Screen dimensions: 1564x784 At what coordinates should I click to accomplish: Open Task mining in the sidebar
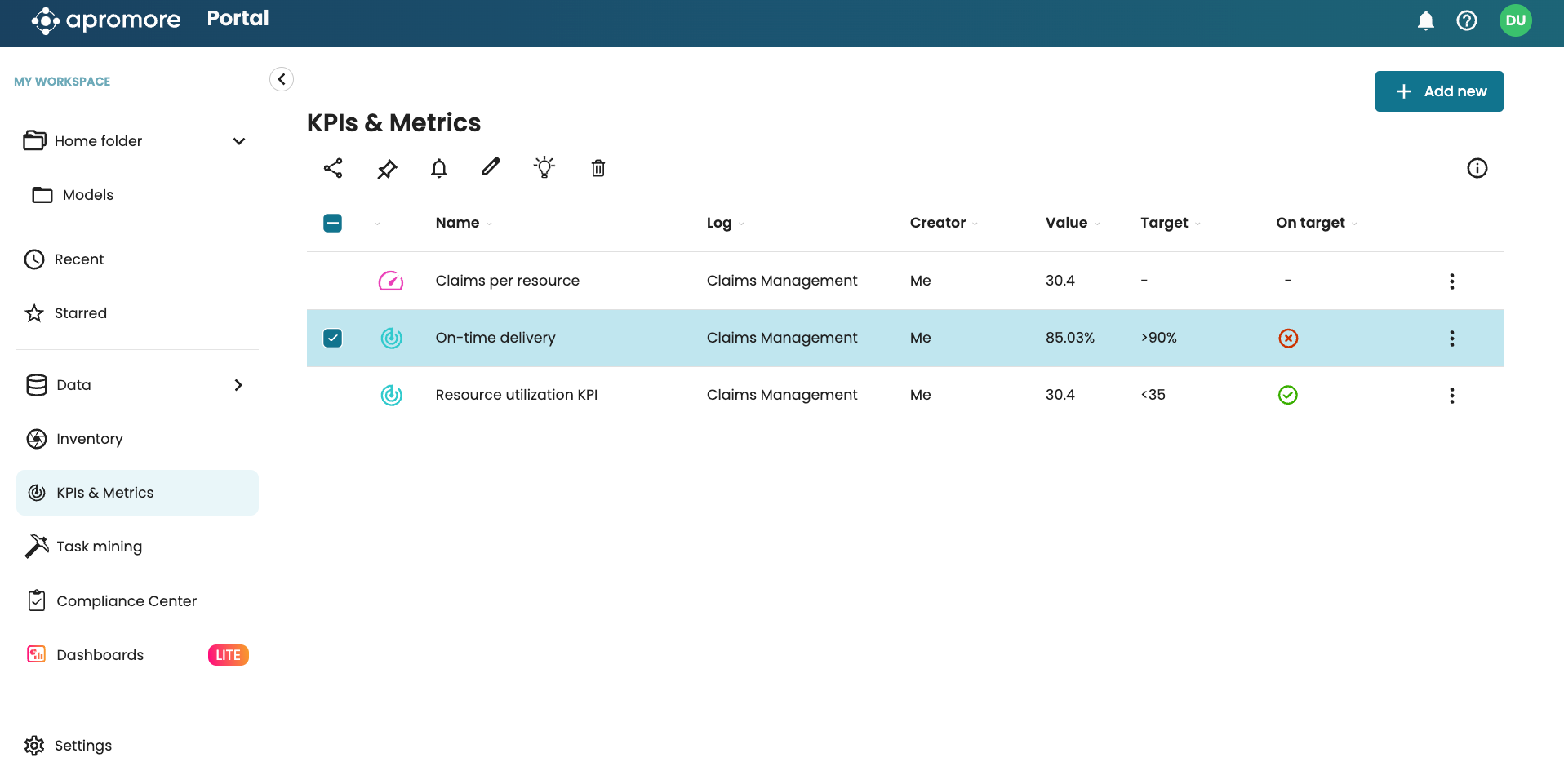pos(99,547)
